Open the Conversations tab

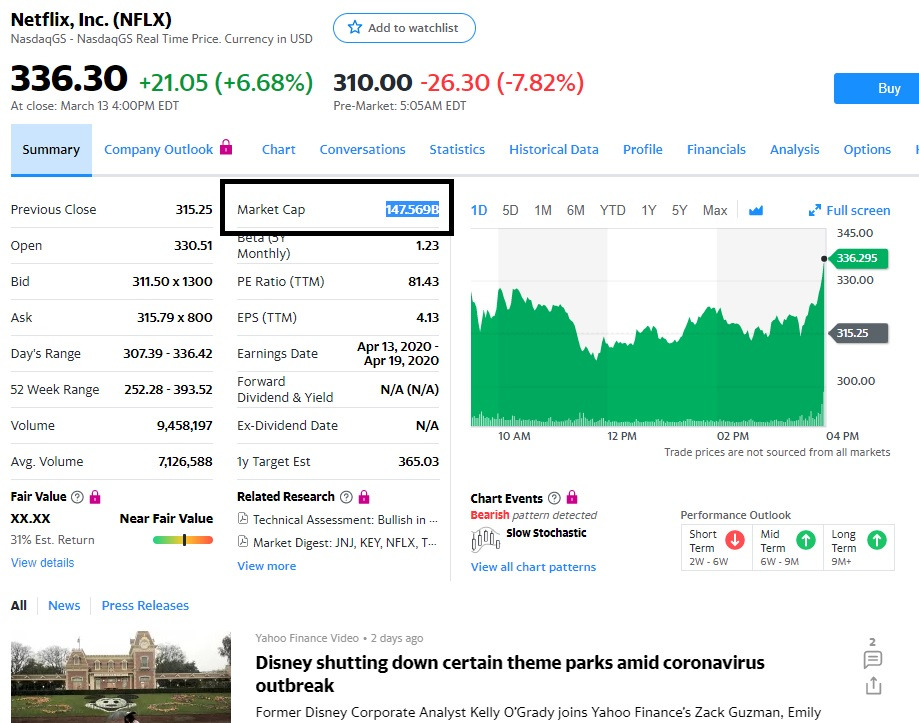pos(362,149)
